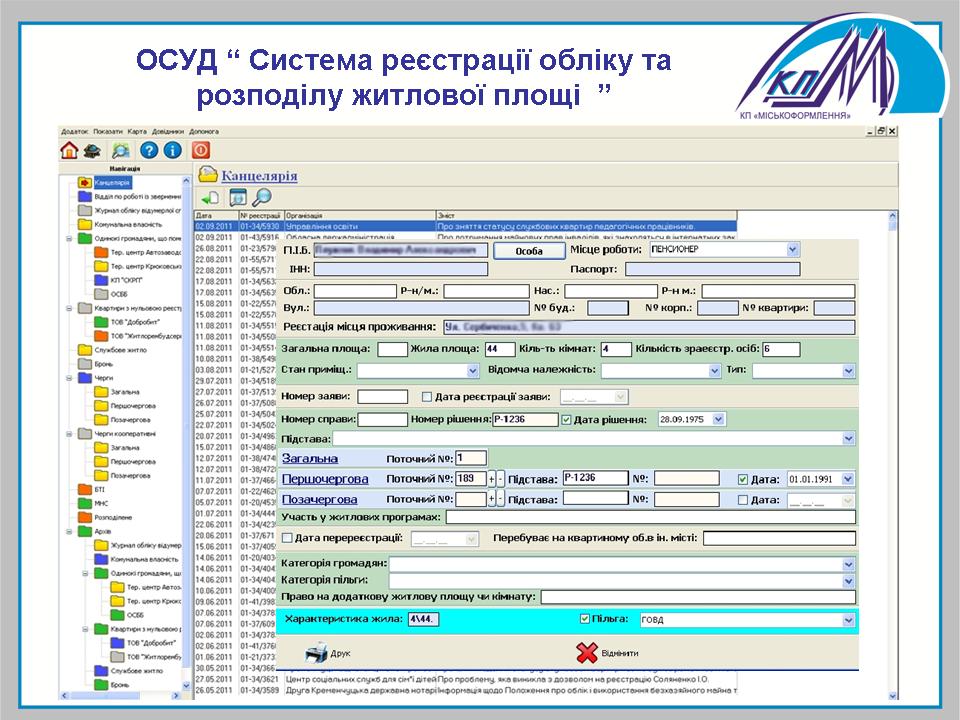Open the Довідники menu
The height and width of the screenshot is (720, 960).
click(x=167, y=131)
